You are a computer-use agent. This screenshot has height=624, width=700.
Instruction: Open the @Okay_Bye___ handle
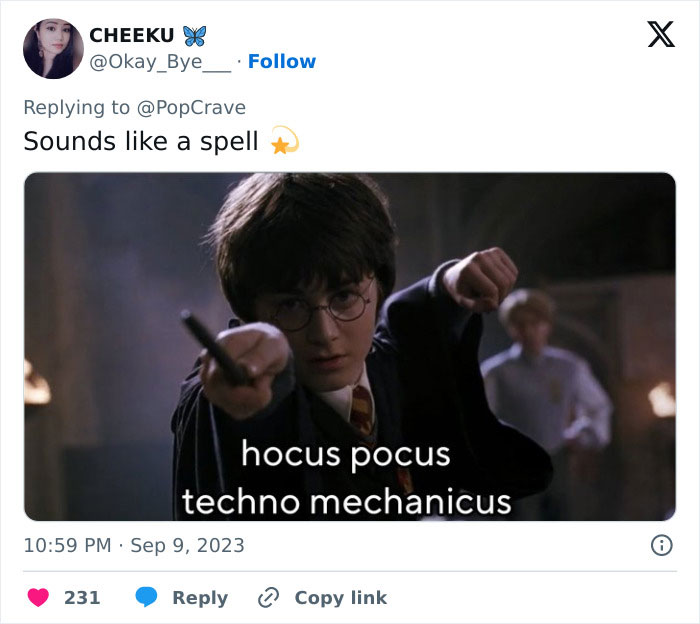[x=160, y=62]
